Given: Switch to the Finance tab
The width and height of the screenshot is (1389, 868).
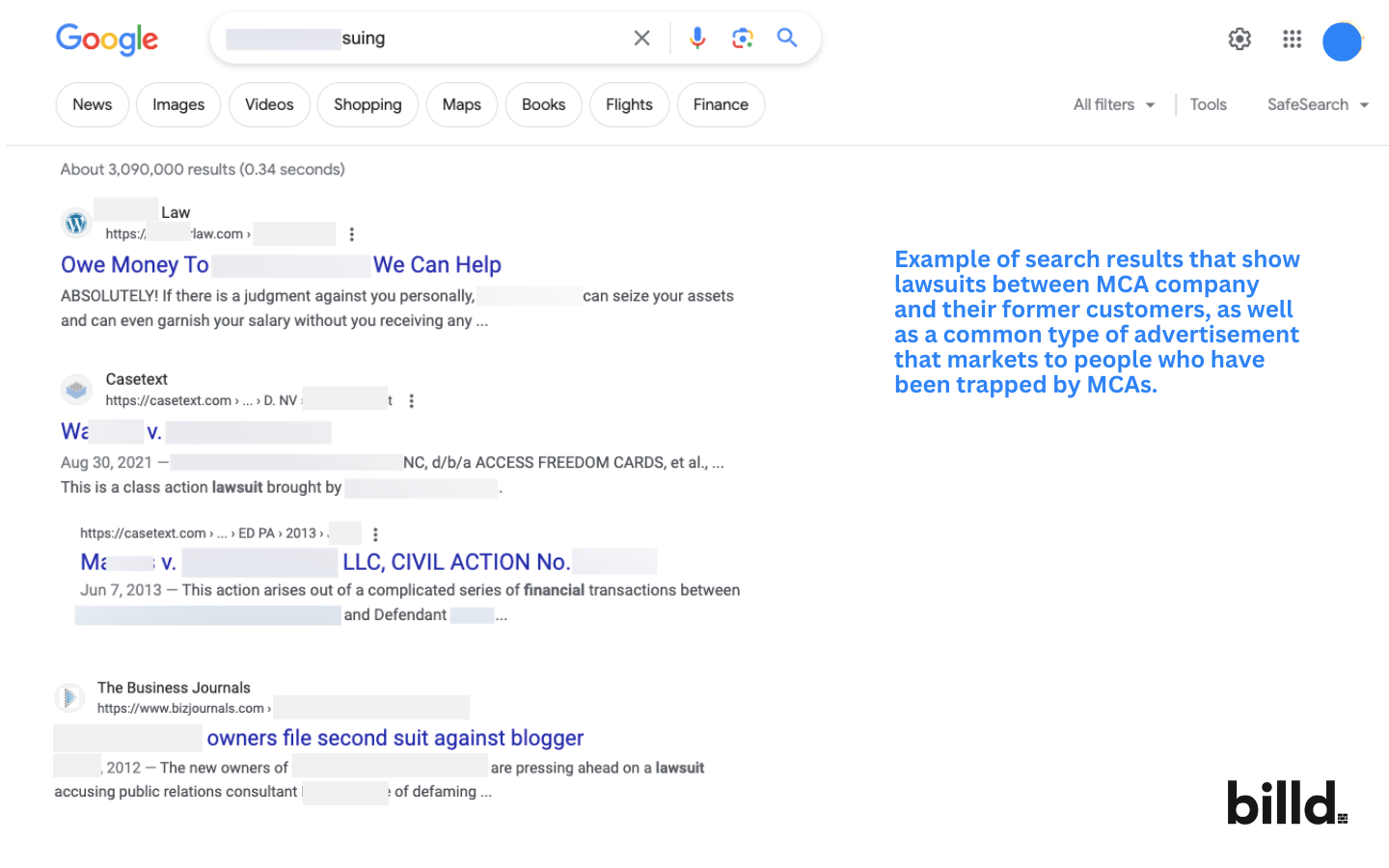Looking at the screenshot, I should 721,104.
